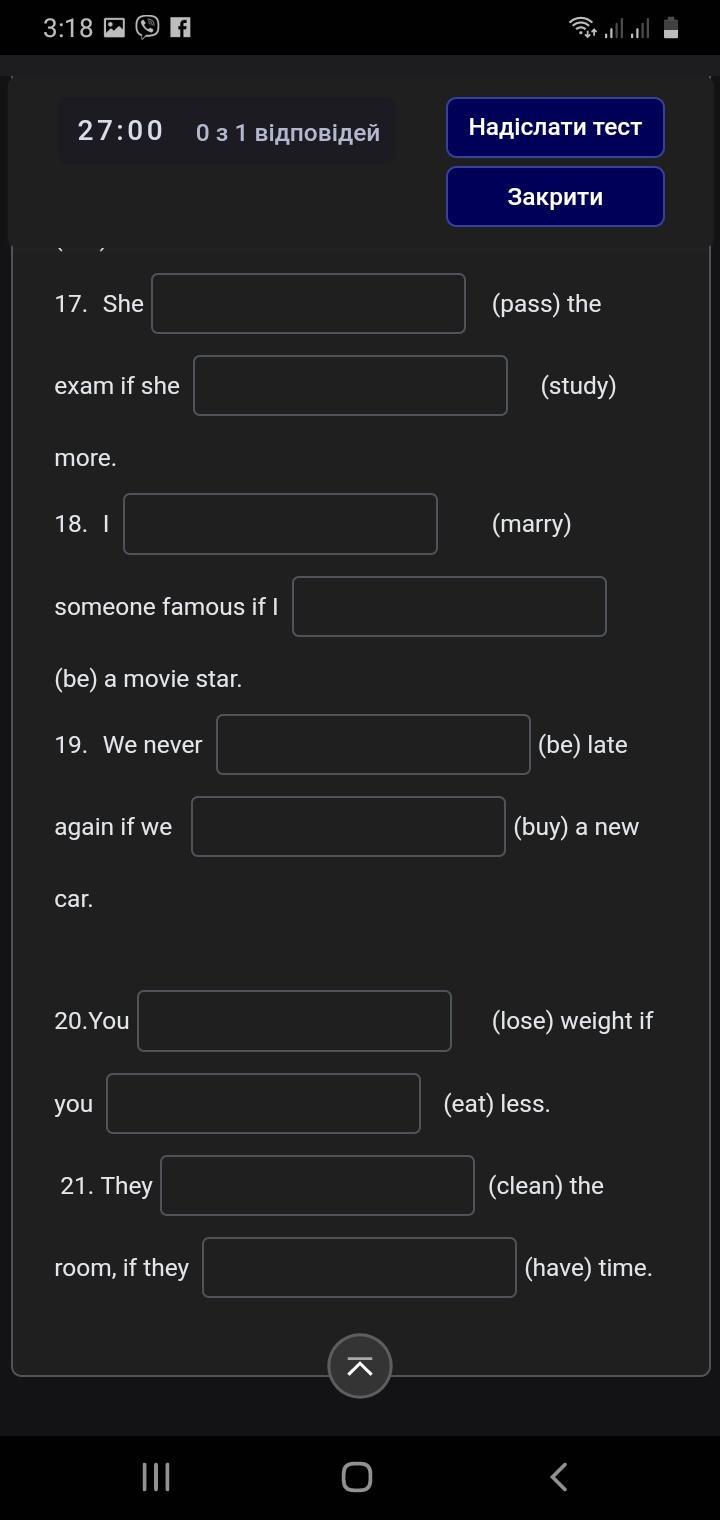
Task: Tap the Wi-Fi status icon
Action: click(x=581, y=27)
